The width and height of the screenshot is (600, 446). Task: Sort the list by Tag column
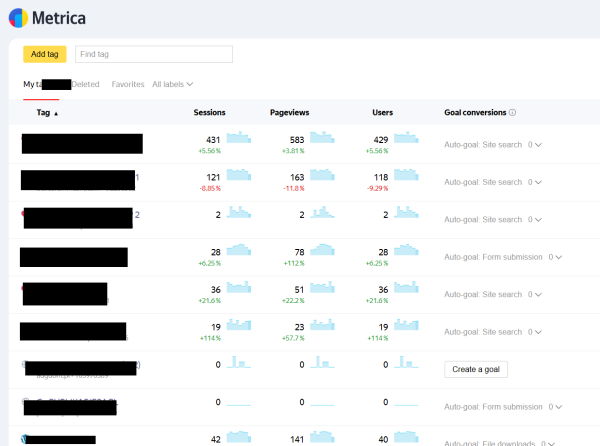(x=47, y=113)
